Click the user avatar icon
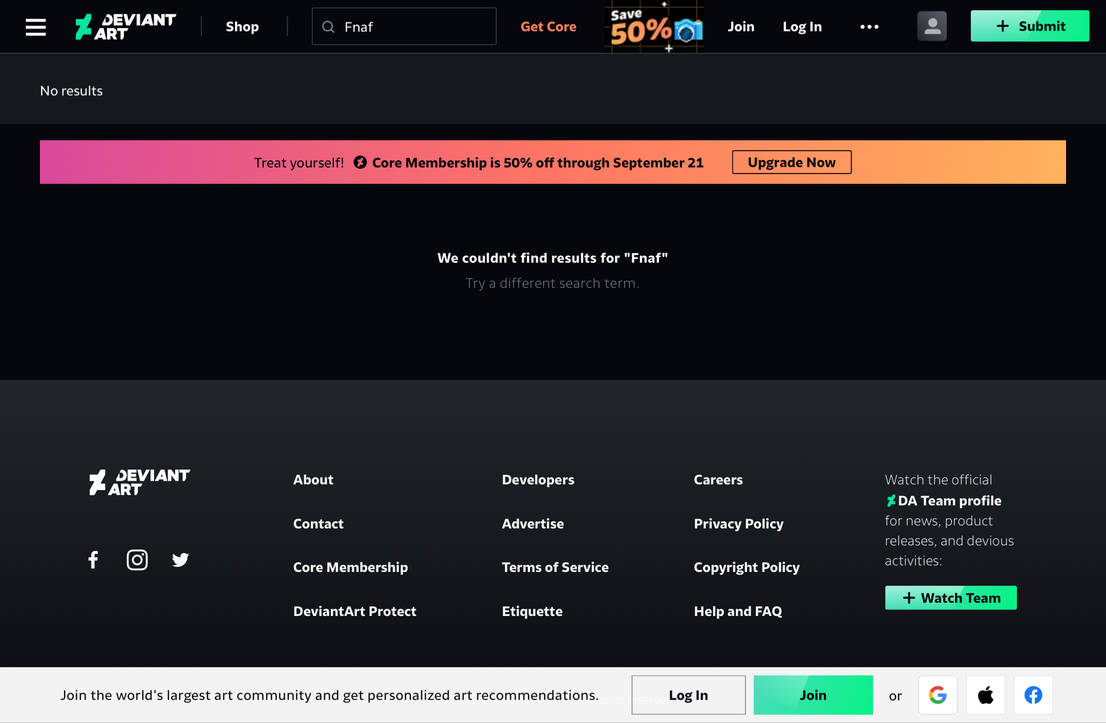This screenshot has width=1106, height=723. [932, 26]
